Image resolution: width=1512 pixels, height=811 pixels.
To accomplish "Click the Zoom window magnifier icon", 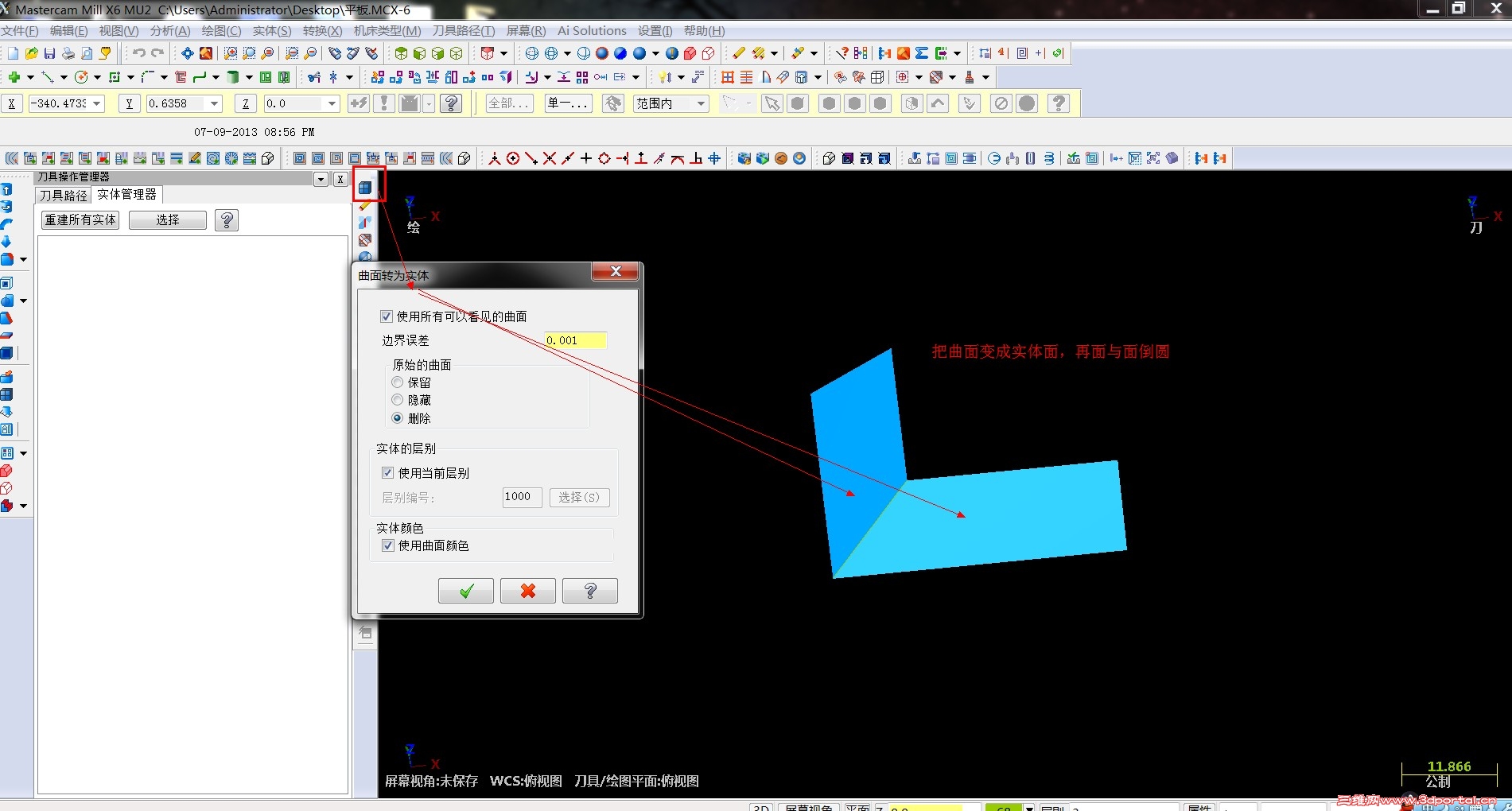I will [x=230, y=53].
